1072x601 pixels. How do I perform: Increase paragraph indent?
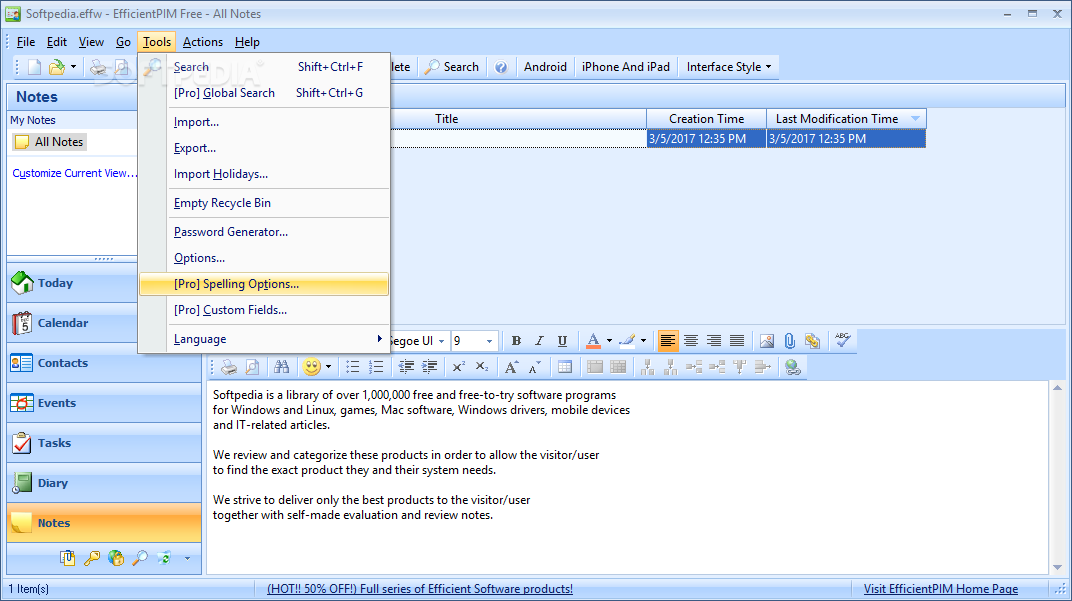429,367
